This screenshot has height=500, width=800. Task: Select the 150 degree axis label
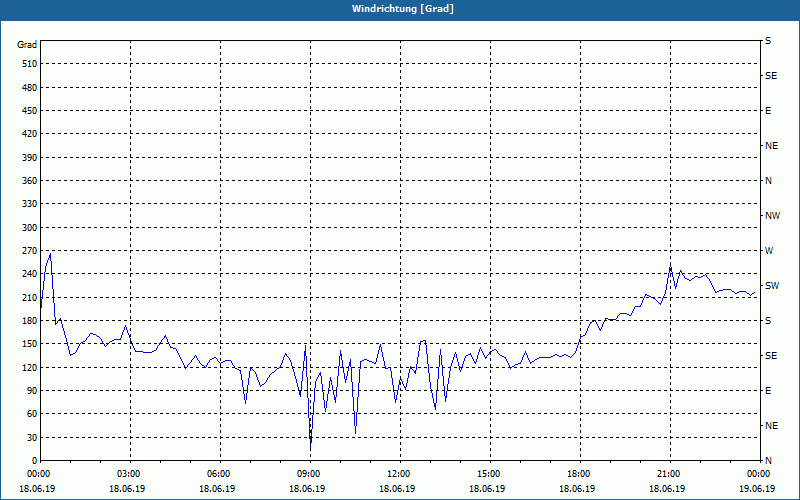[30, 344]
